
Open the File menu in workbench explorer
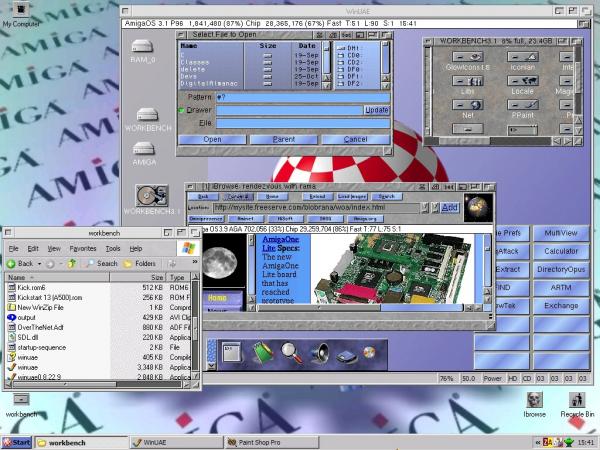(13, 249)
